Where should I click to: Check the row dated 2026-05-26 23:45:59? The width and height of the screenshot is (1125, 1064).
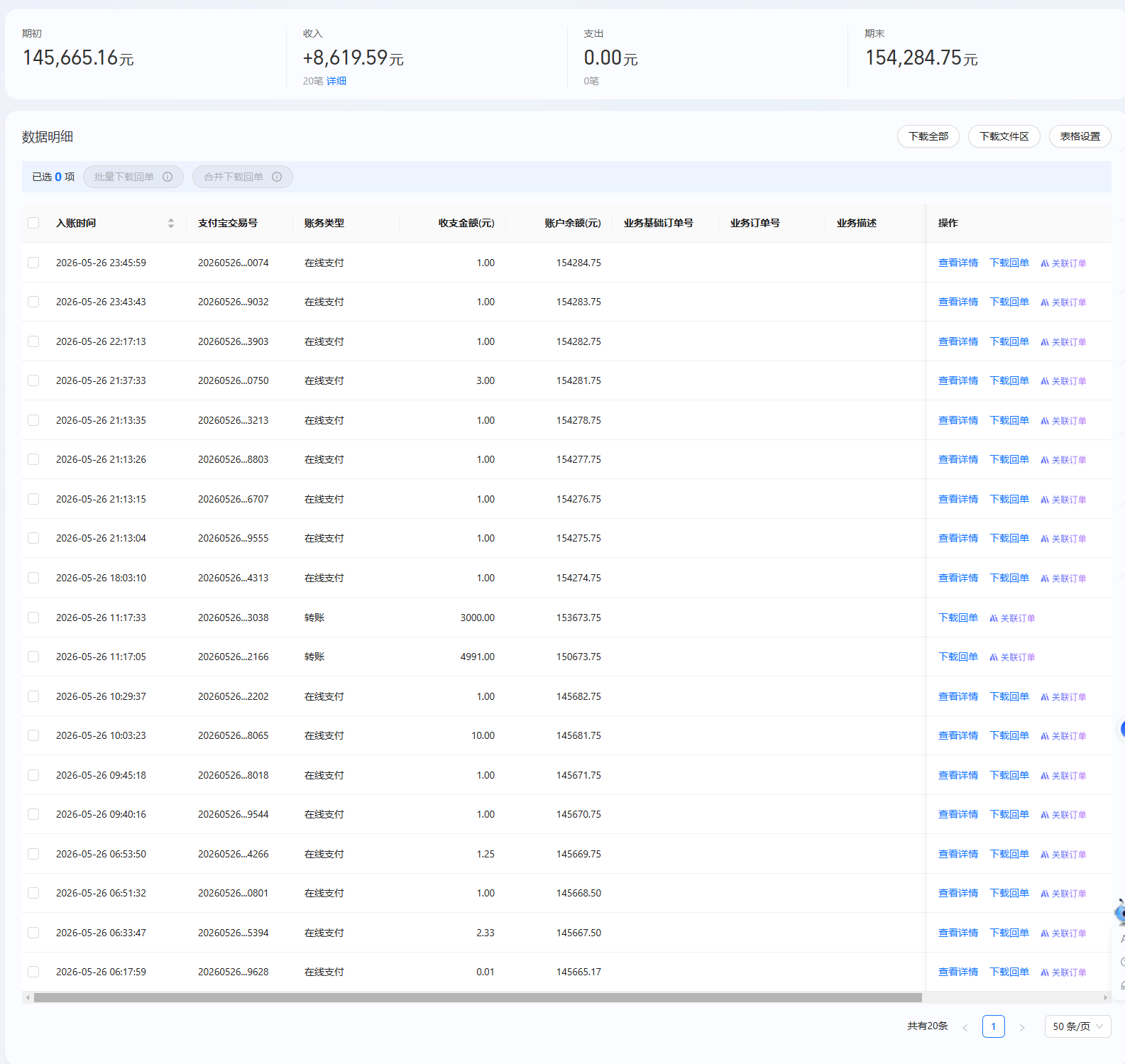[33, 263]
